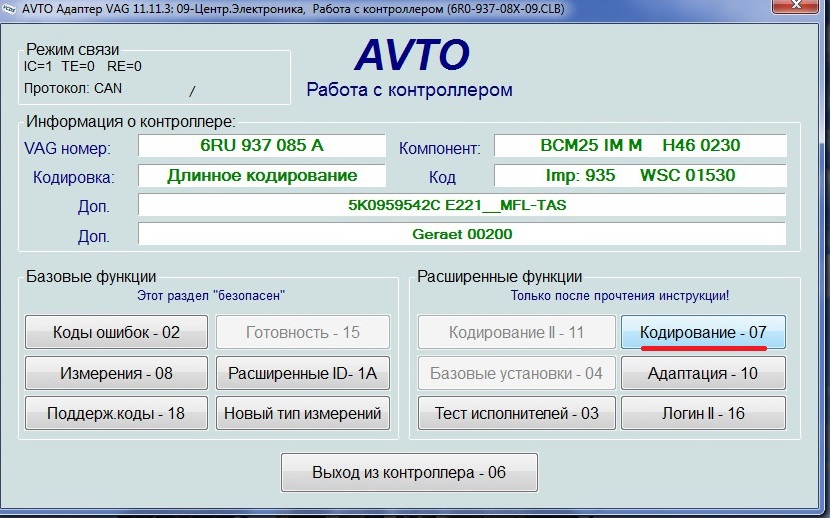This screenshot has width=830, height=518.
Task: Select the Доп. field with 5K0959542C
Action: [461, 206]
